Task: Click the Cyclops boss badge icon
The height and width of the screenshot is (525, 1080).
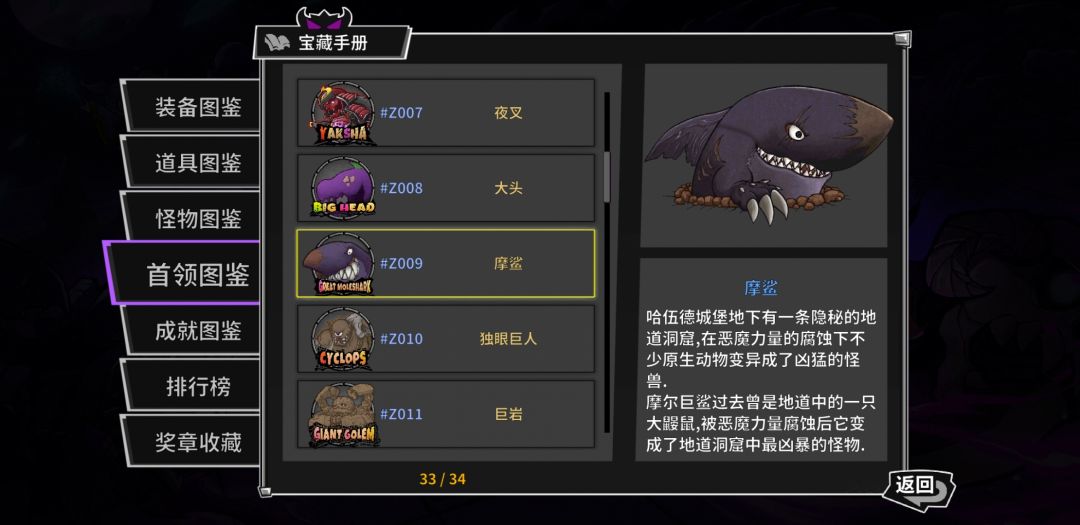Action: (342, 340)
